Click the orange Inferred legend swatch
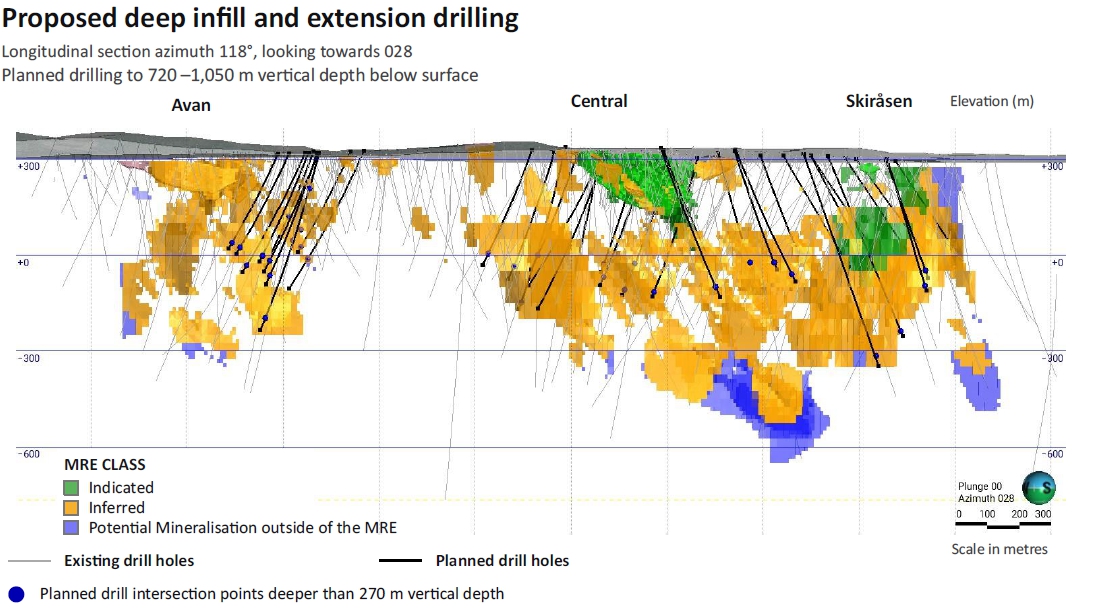 71,507
